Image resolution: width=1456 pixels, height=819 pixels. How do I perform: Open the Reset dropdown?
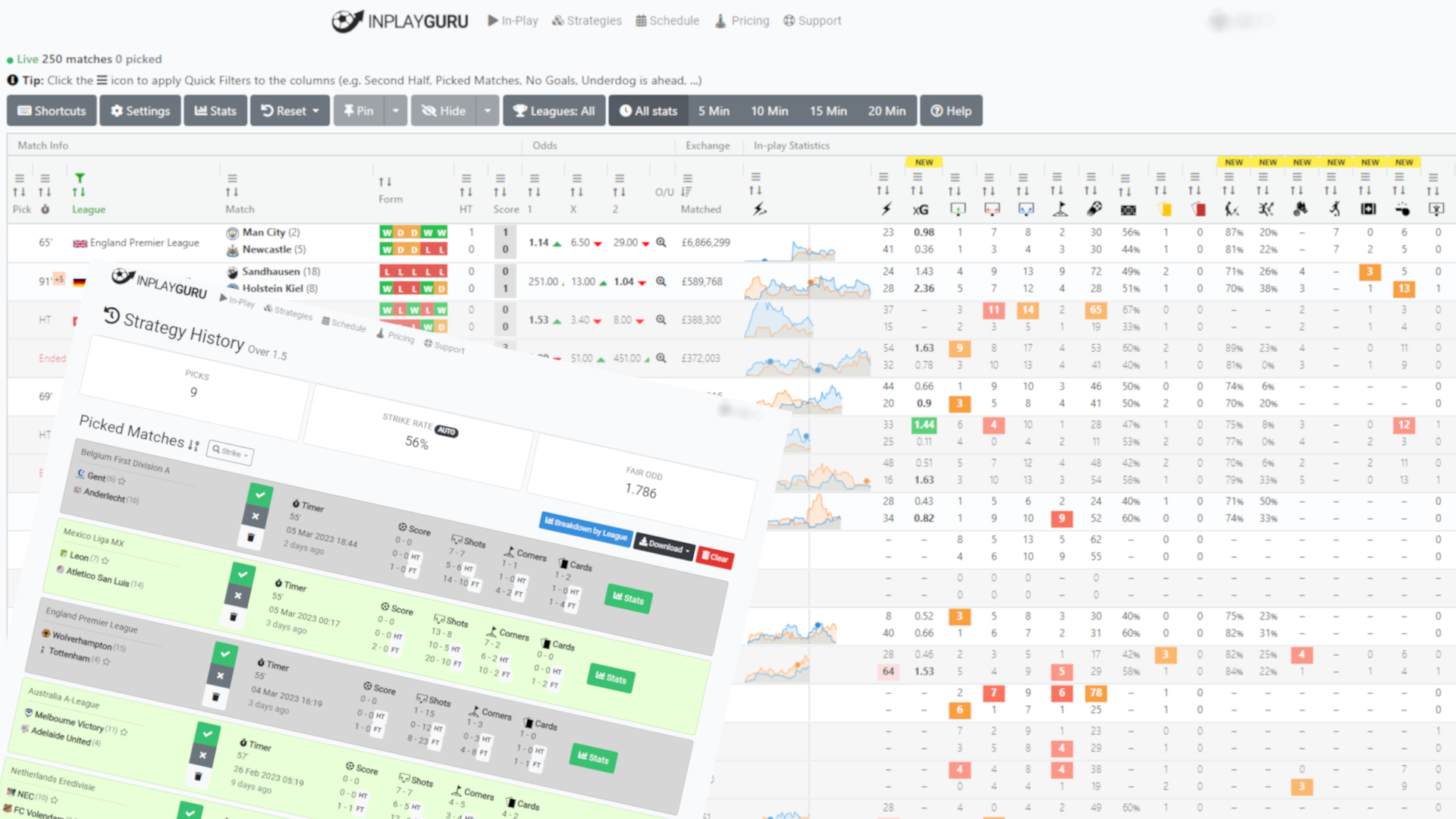[290, 111]
